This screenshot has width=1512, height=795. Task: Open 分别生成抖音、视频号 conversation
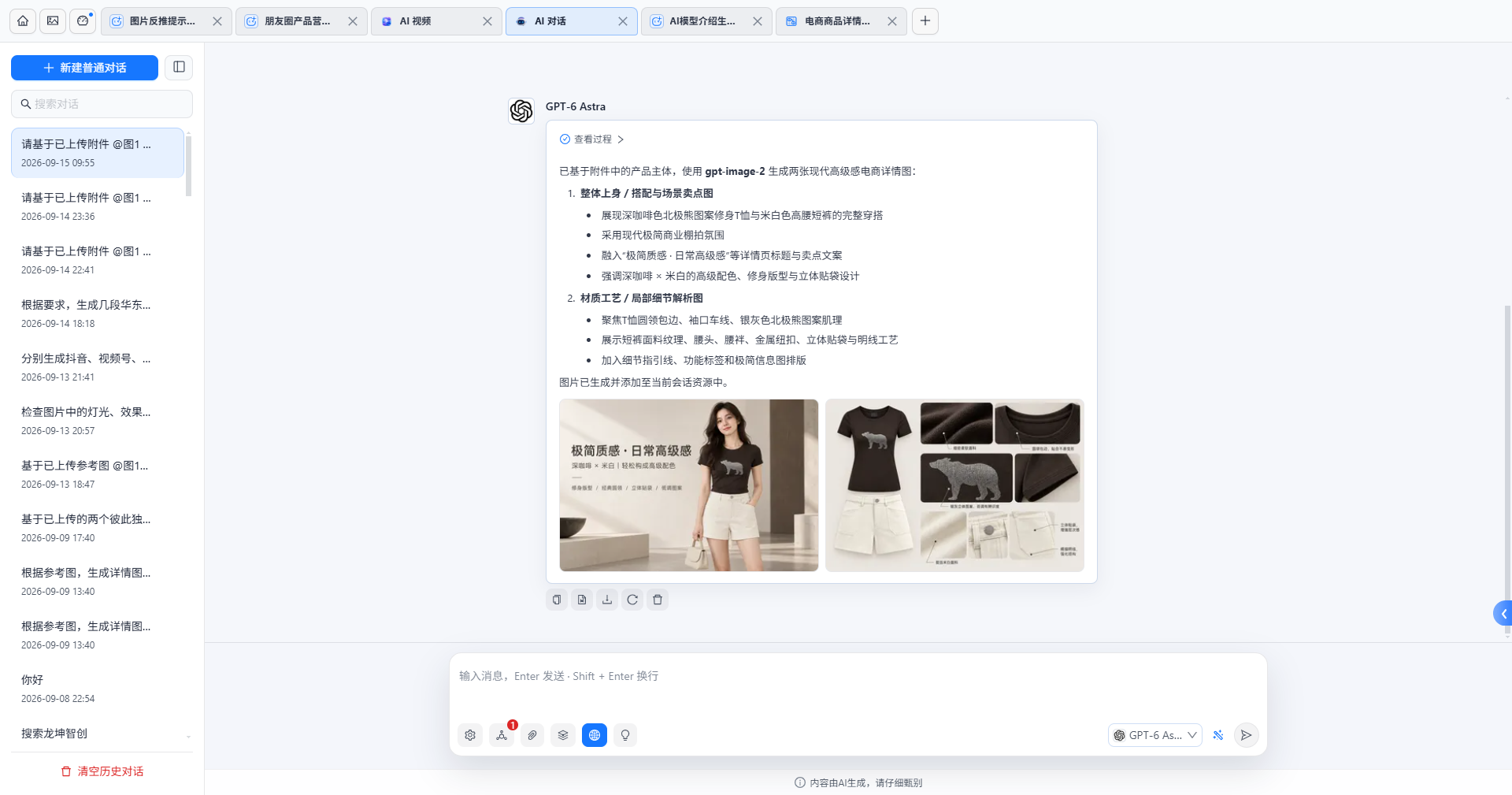pos(98,367)
